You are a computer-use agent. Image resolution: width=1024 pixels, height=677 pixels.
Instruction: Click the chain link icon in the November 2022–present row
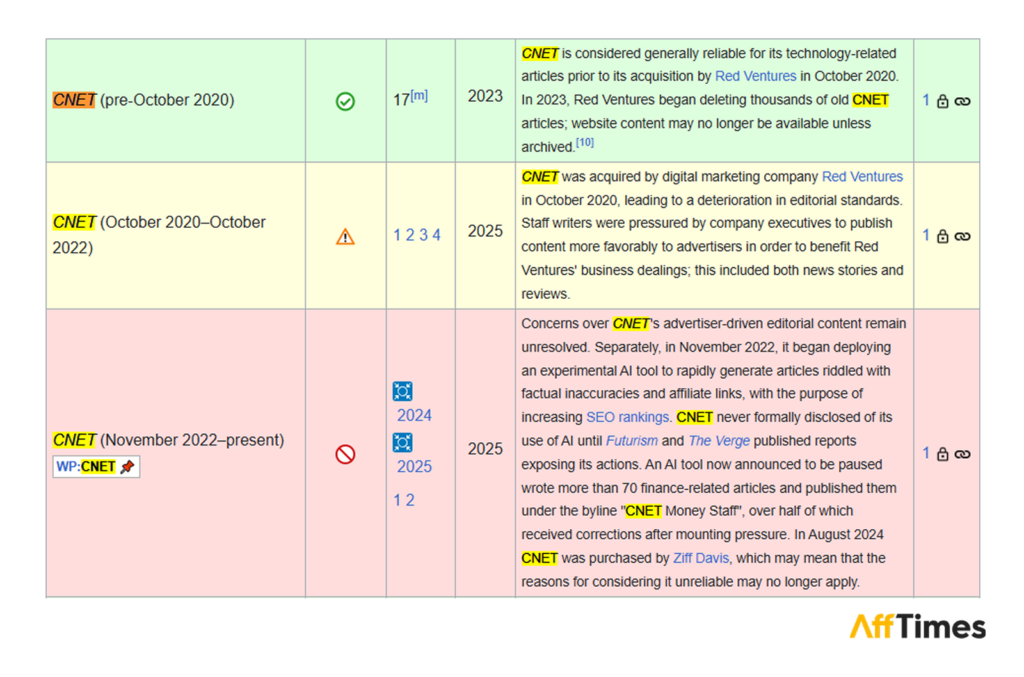tap(962, 454)
